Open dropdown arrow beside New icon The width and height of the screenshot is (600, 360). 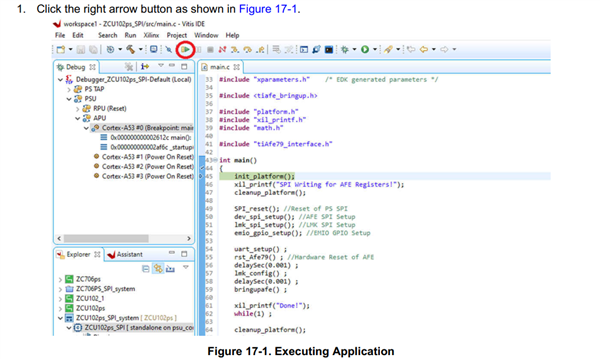pos(70,49)
